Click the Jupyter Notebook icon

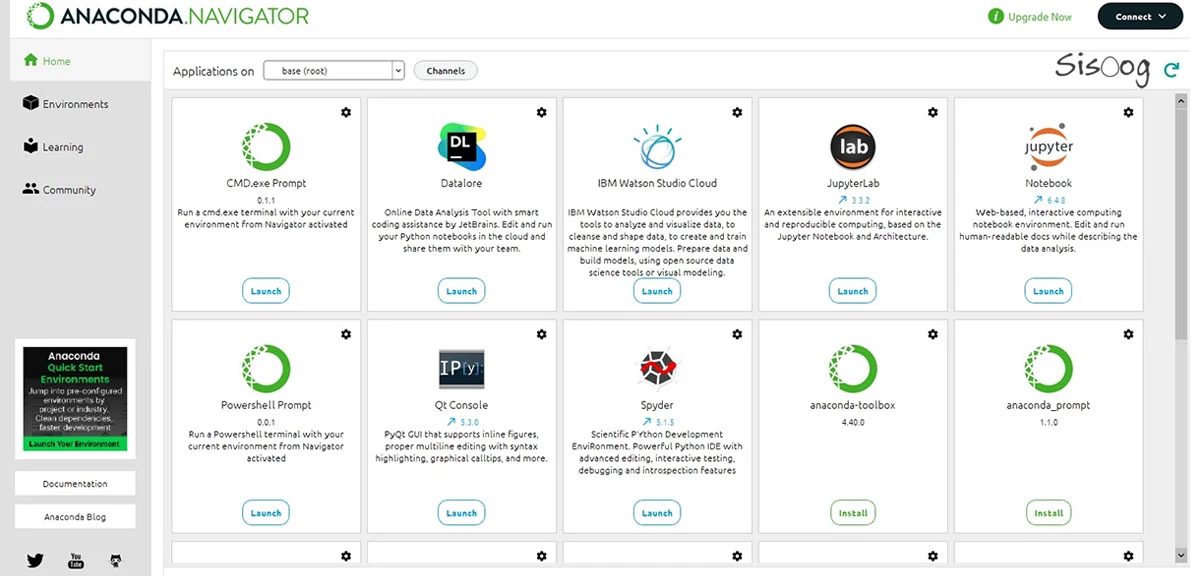tap(1048, 147)
